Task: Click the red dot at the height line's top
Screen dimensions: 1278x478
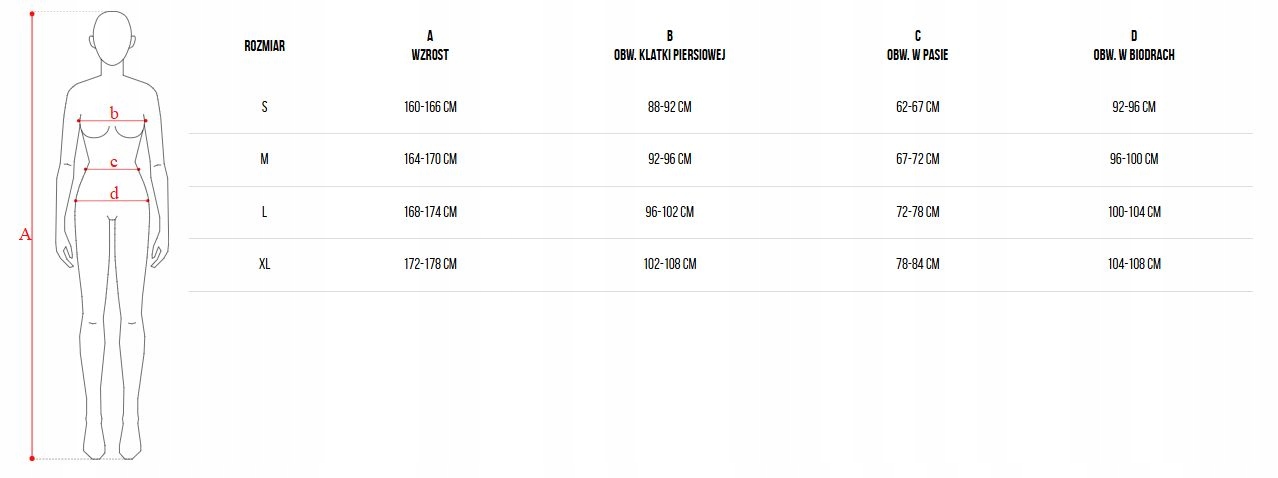Action: (32, 14)
